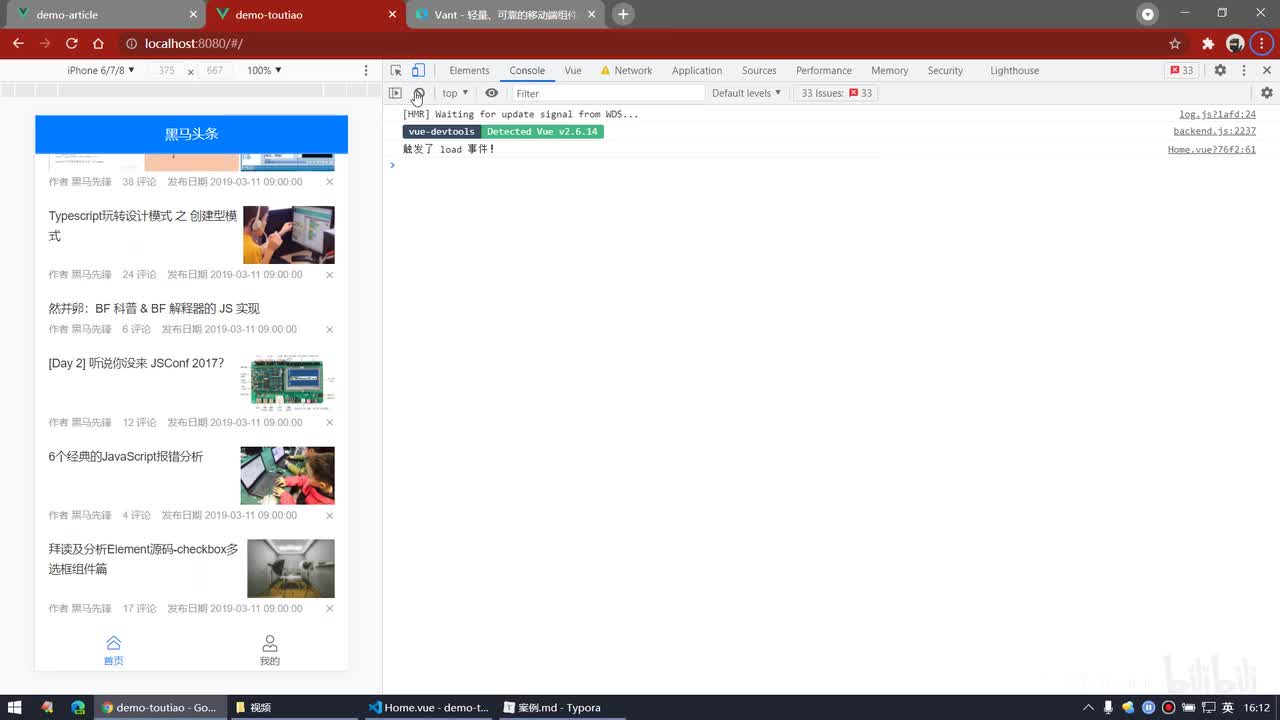
Task: Open the Default levels log filter dropdown
Action: [x=746, y=93]
